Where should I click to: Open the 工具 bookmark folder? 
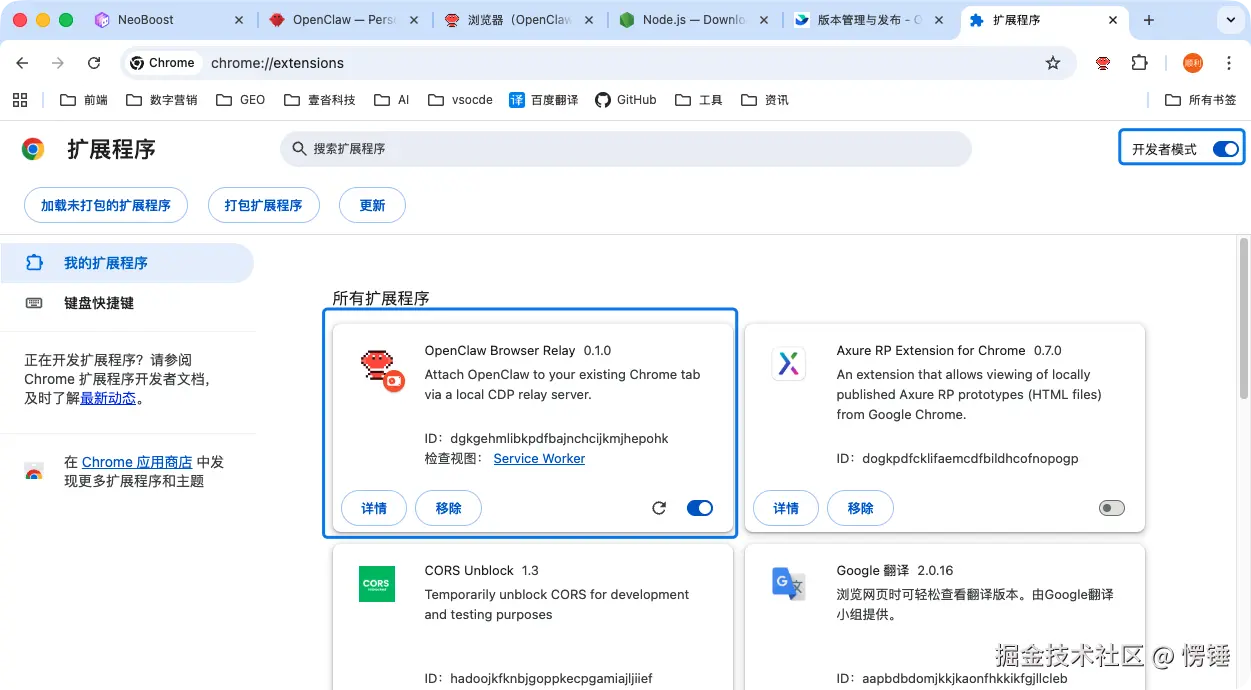(x=699, y=100)
